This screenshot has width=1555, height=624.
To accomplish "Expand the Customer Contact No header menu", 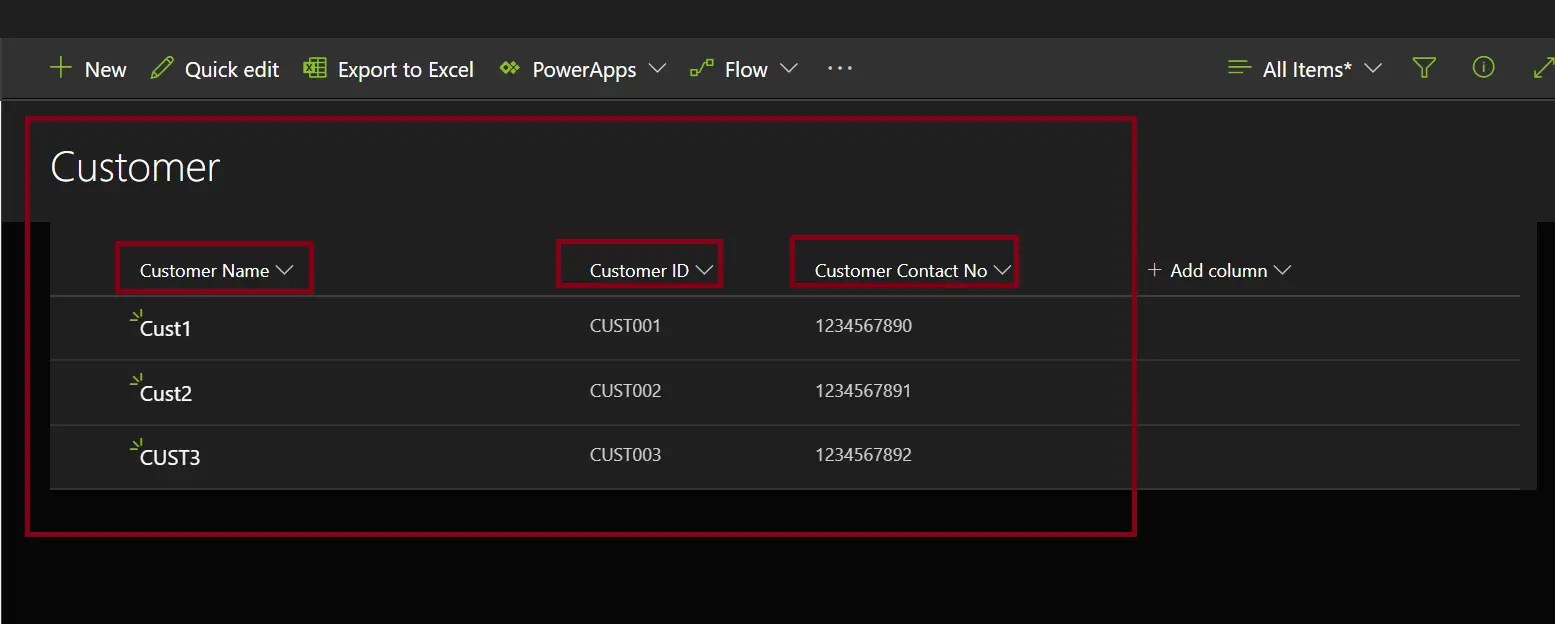I will click(x=1004, y=269).
